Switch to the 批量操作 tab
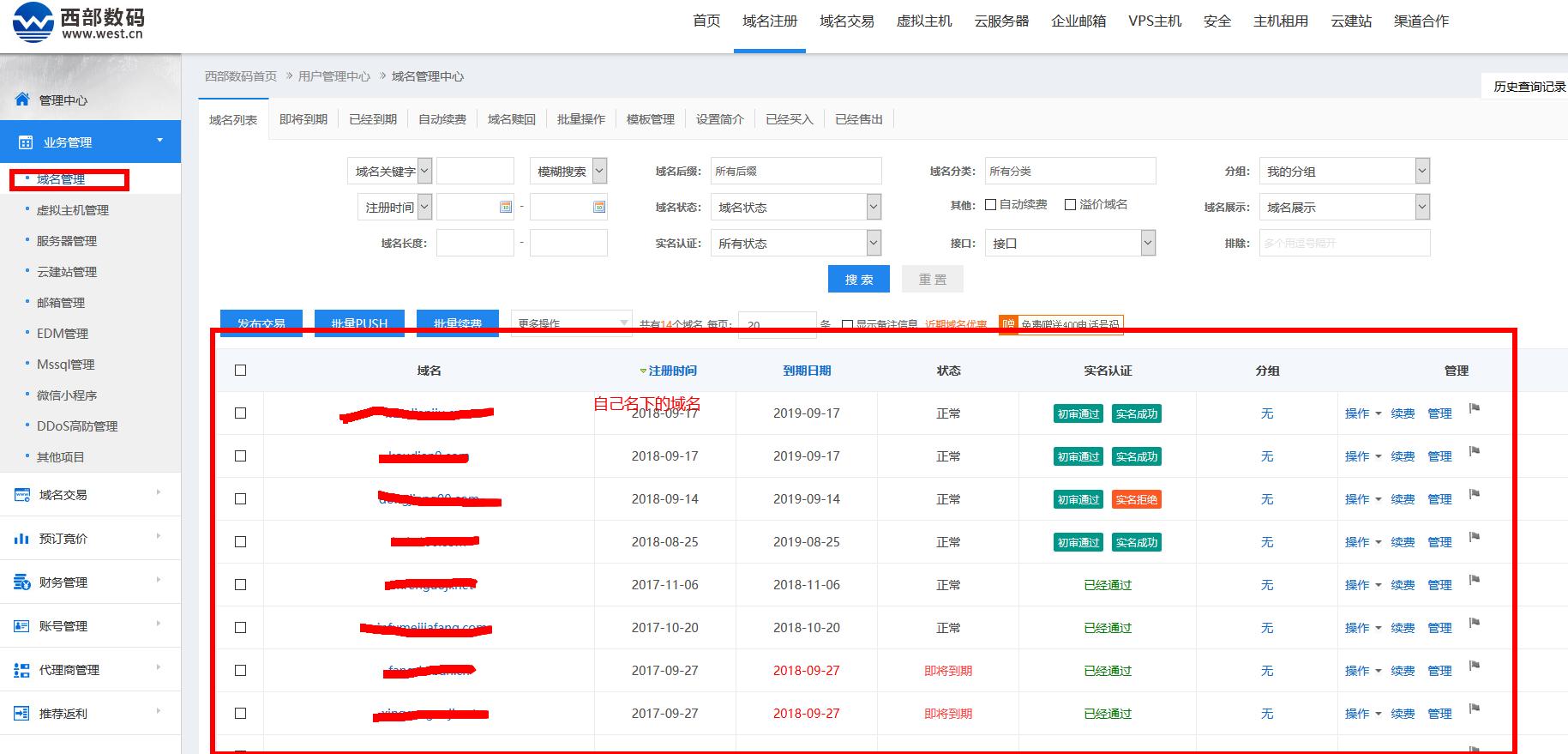 [x=581, y=119]
